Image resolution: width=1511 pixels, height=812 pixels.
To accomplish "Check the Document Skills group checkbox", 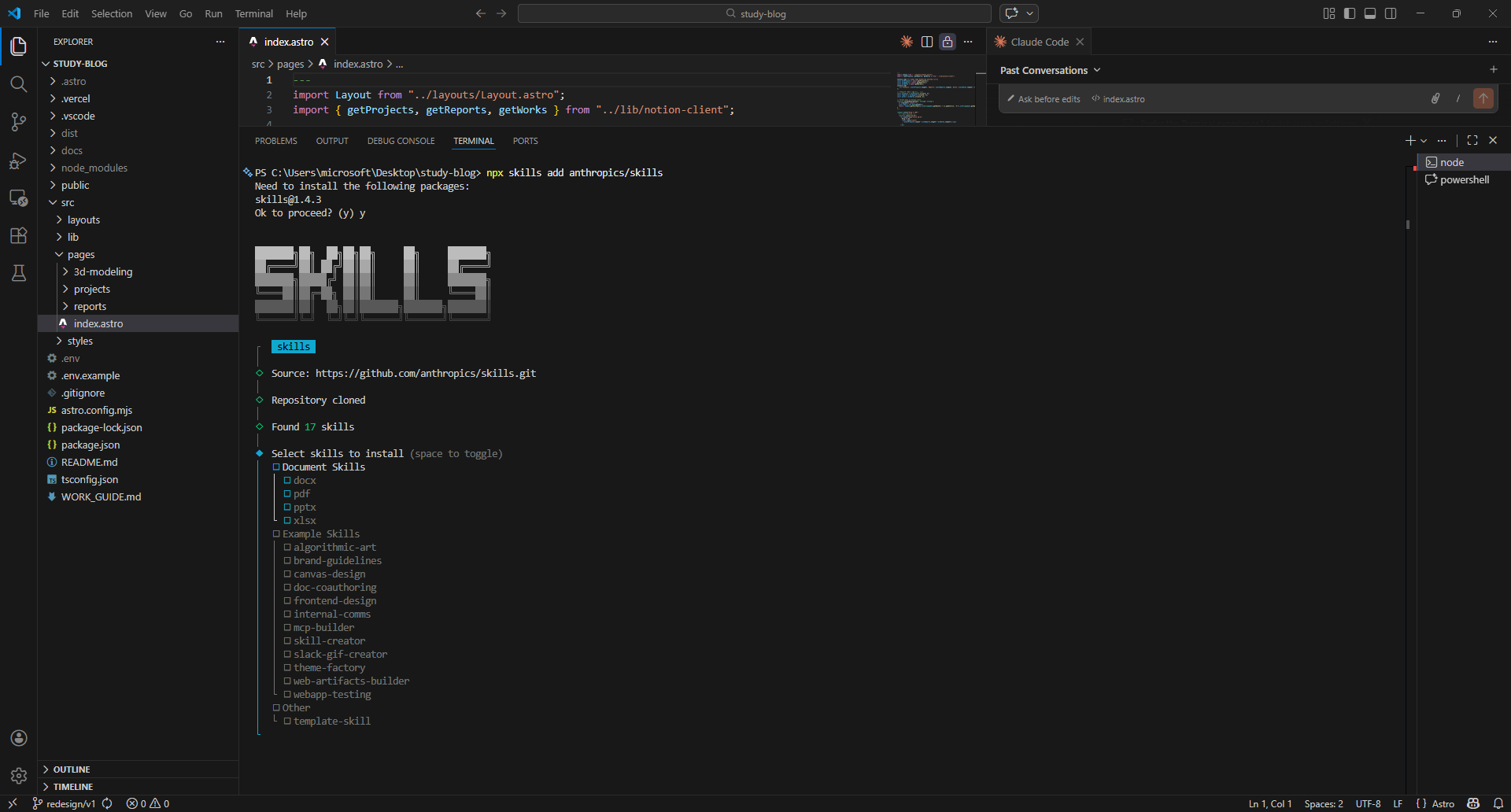I will pyautogui.click(x=276, y=467).
